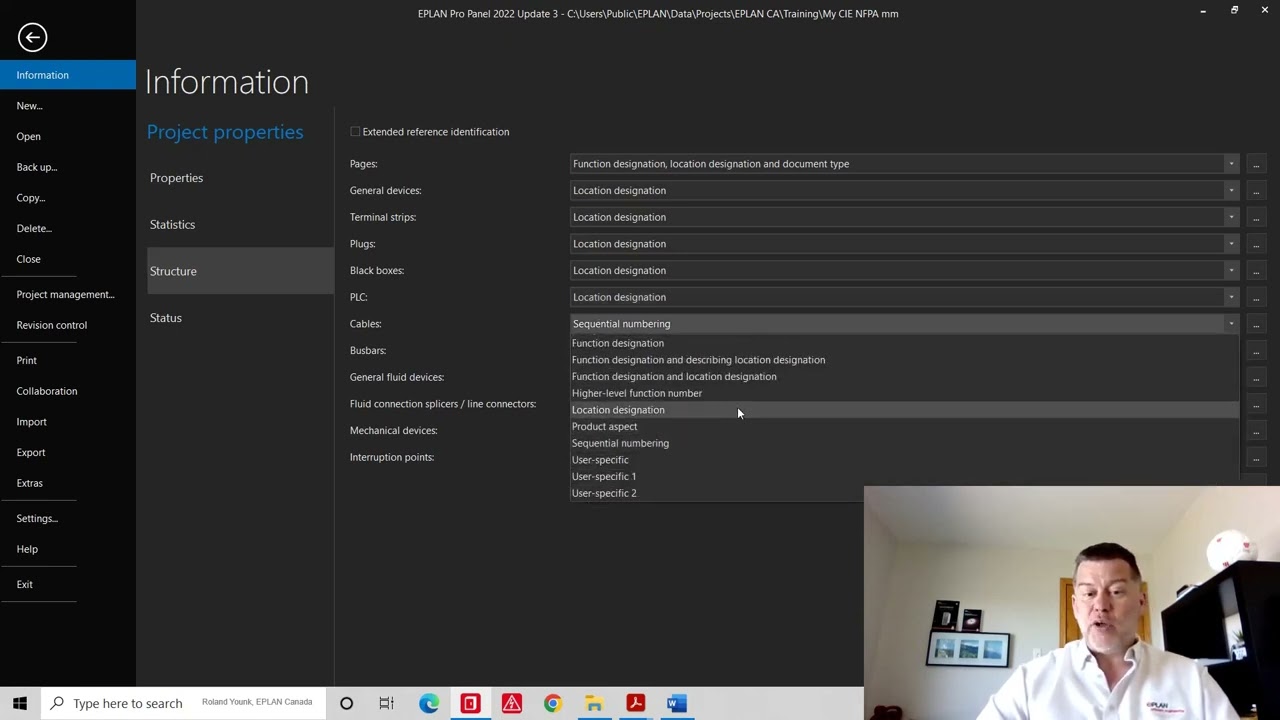Screen dimensions: 1280x720
Task: Click Copy... menu item
Action: coord(68,198)
